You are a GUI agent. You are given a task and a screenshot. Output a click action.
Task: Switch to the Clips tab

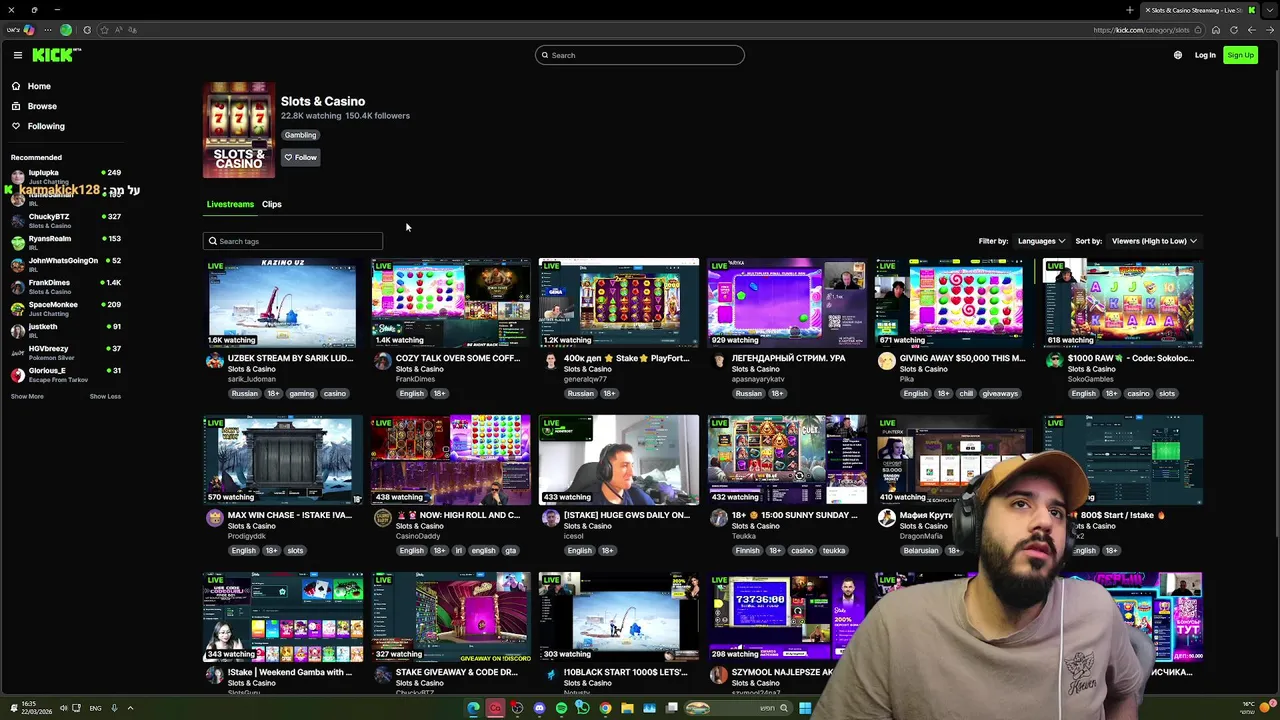272,204
